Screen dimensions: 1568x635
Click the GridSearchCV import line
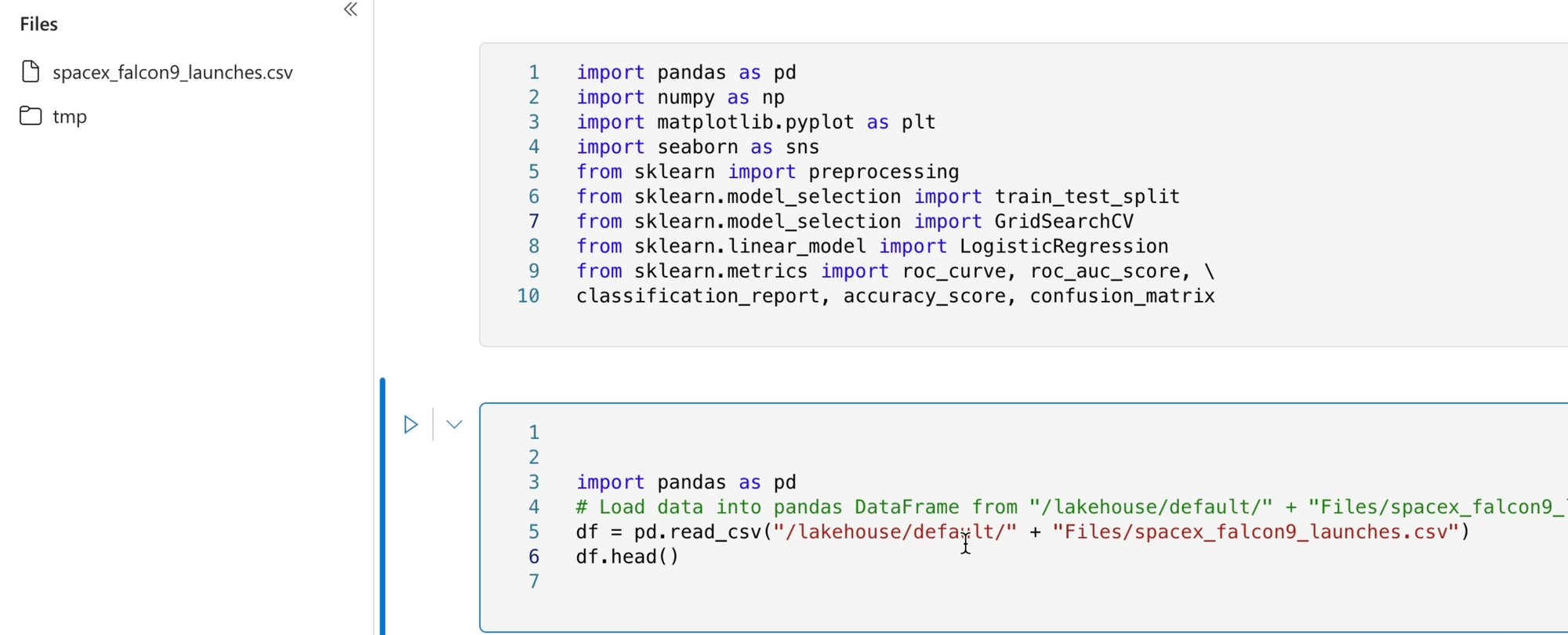pos(855,222)
